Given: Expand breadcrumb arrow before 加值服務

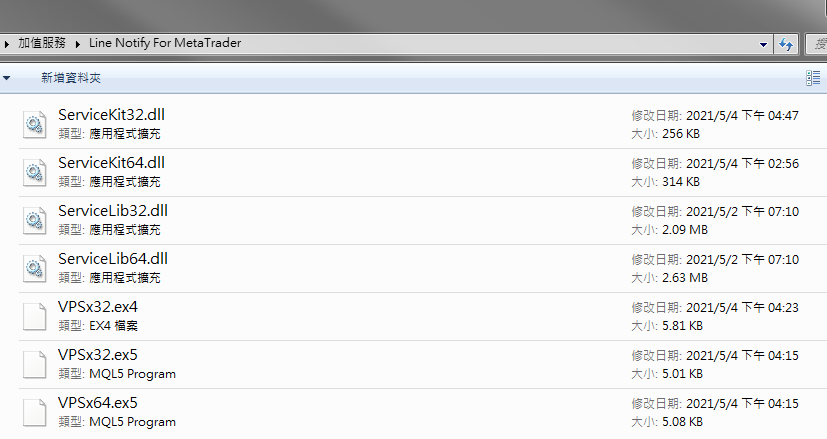Looking at the screenshot, I should click(7, 44).
